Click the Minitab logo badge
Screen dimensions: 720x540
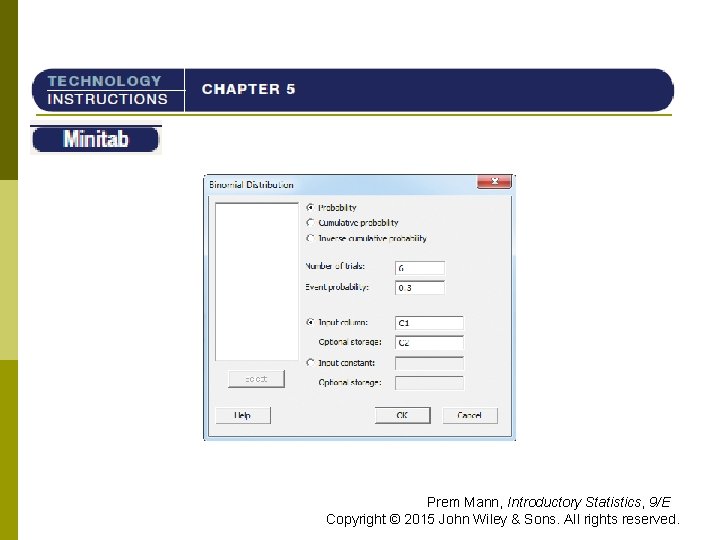pyautogui.click(x=96, y=139)
